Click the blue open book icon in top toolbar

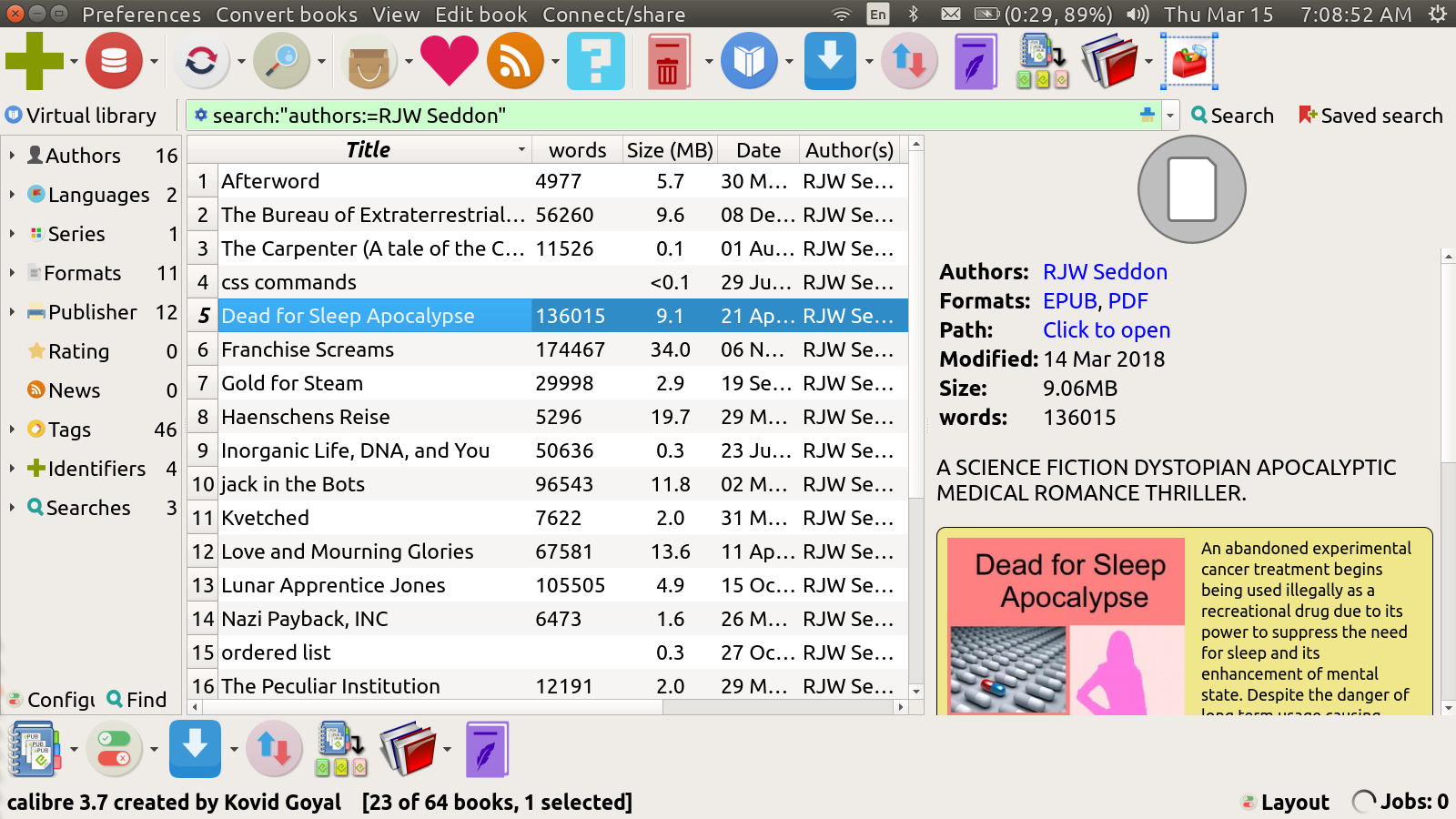tap(749, 61)
